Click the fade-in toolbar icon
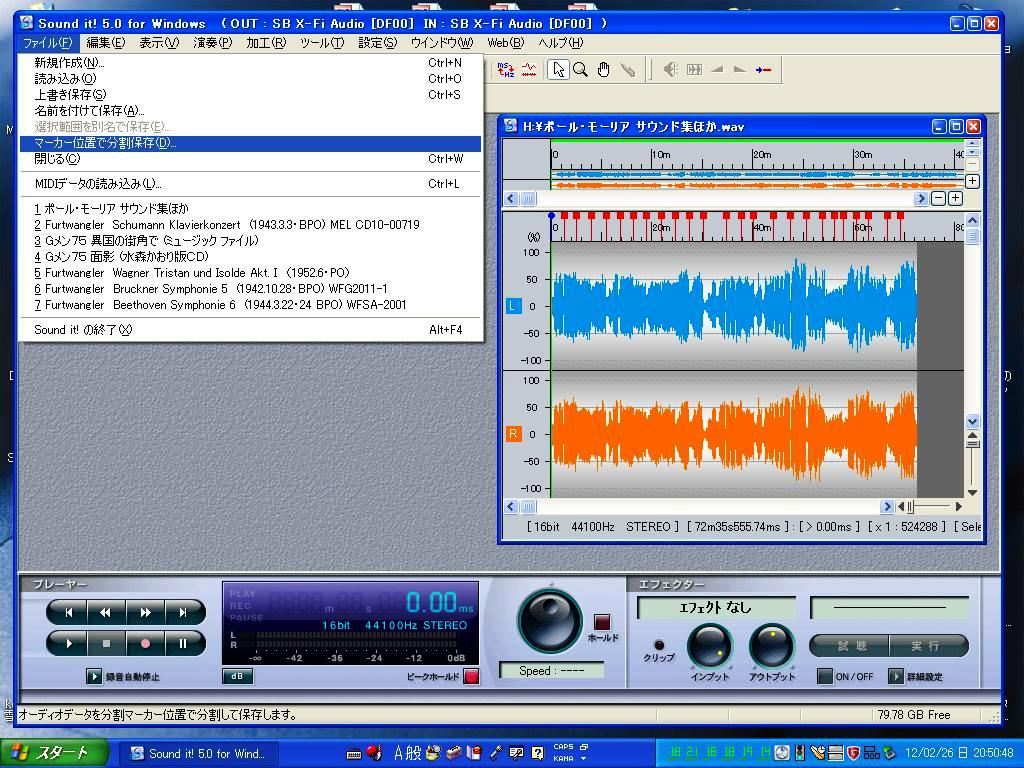The width and height of the screenshot is (1024, 768). pos(717,69)
